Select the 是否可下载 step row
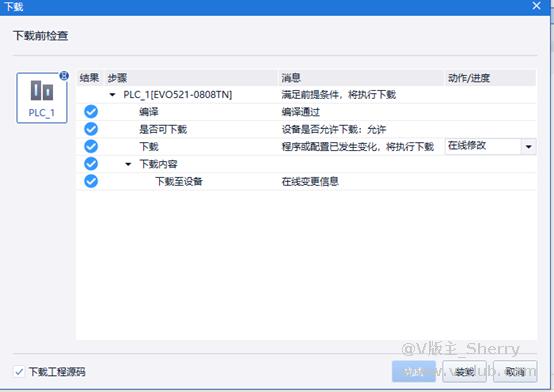 click(x=306, y=129)
